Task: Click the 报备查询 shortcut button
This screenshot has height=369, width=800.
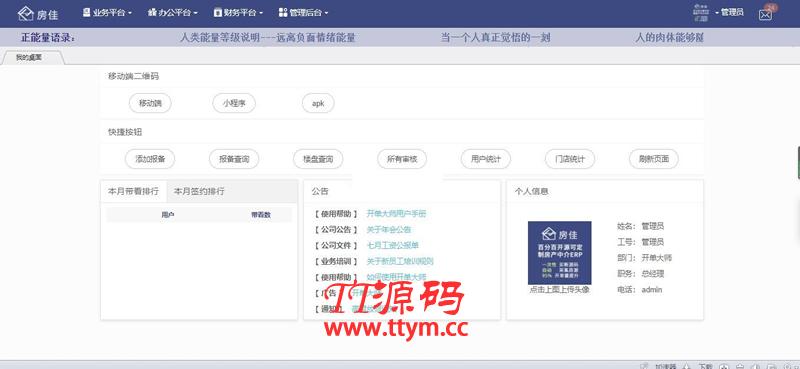Action: 234,159
